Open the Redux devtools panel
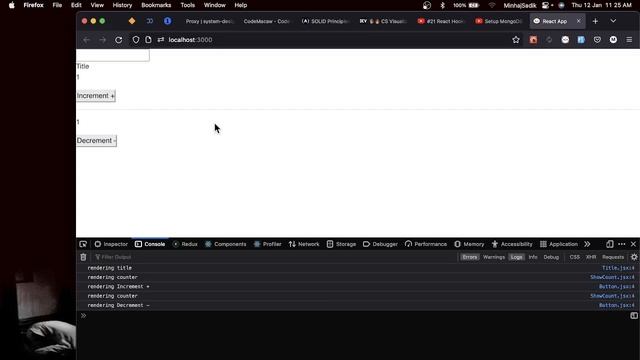Image resolution: width=640 pixels, height=360 pixels. click(x=185, y=244)
